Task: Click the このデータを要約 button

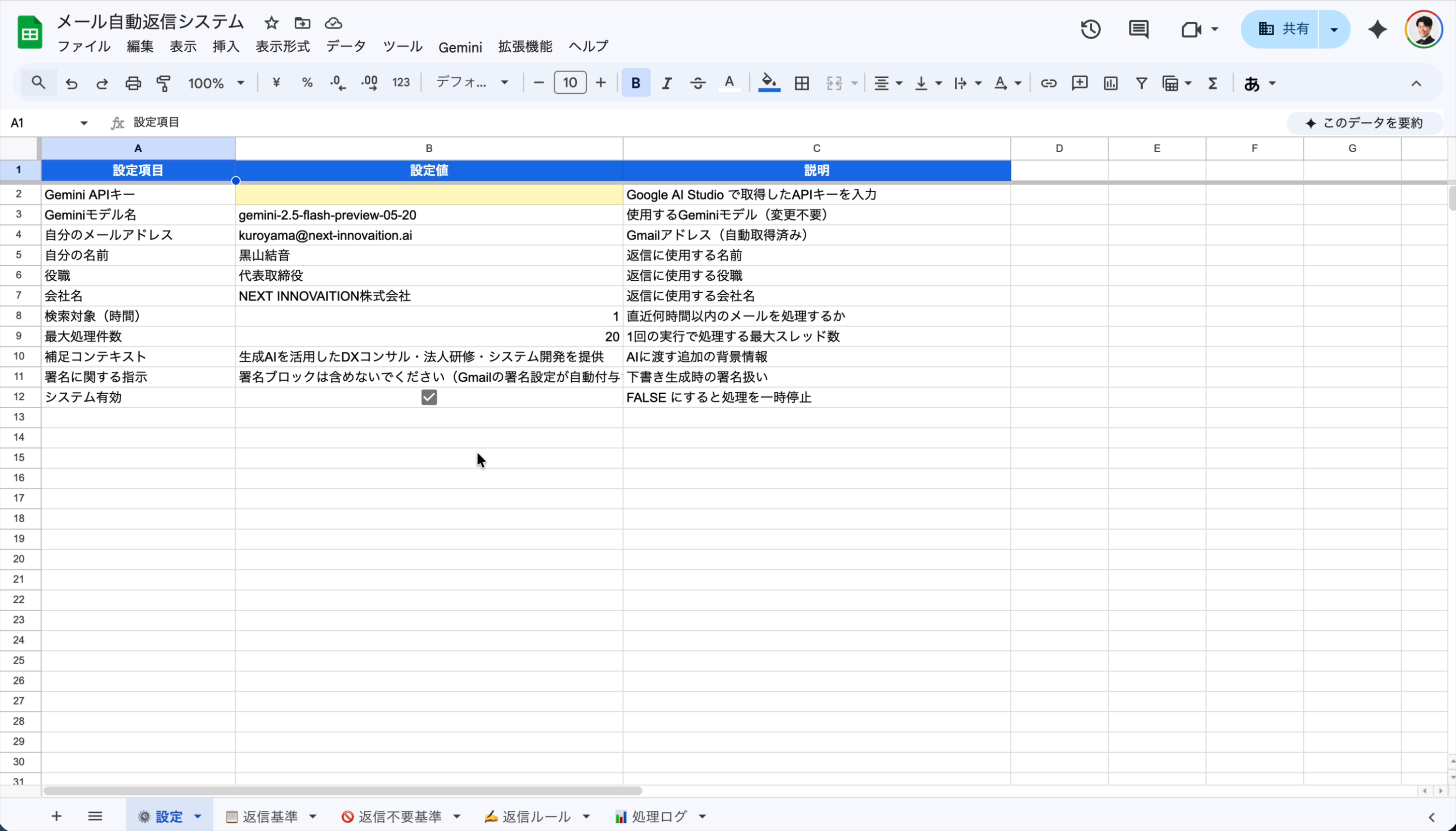Action: pos(1367,122)
